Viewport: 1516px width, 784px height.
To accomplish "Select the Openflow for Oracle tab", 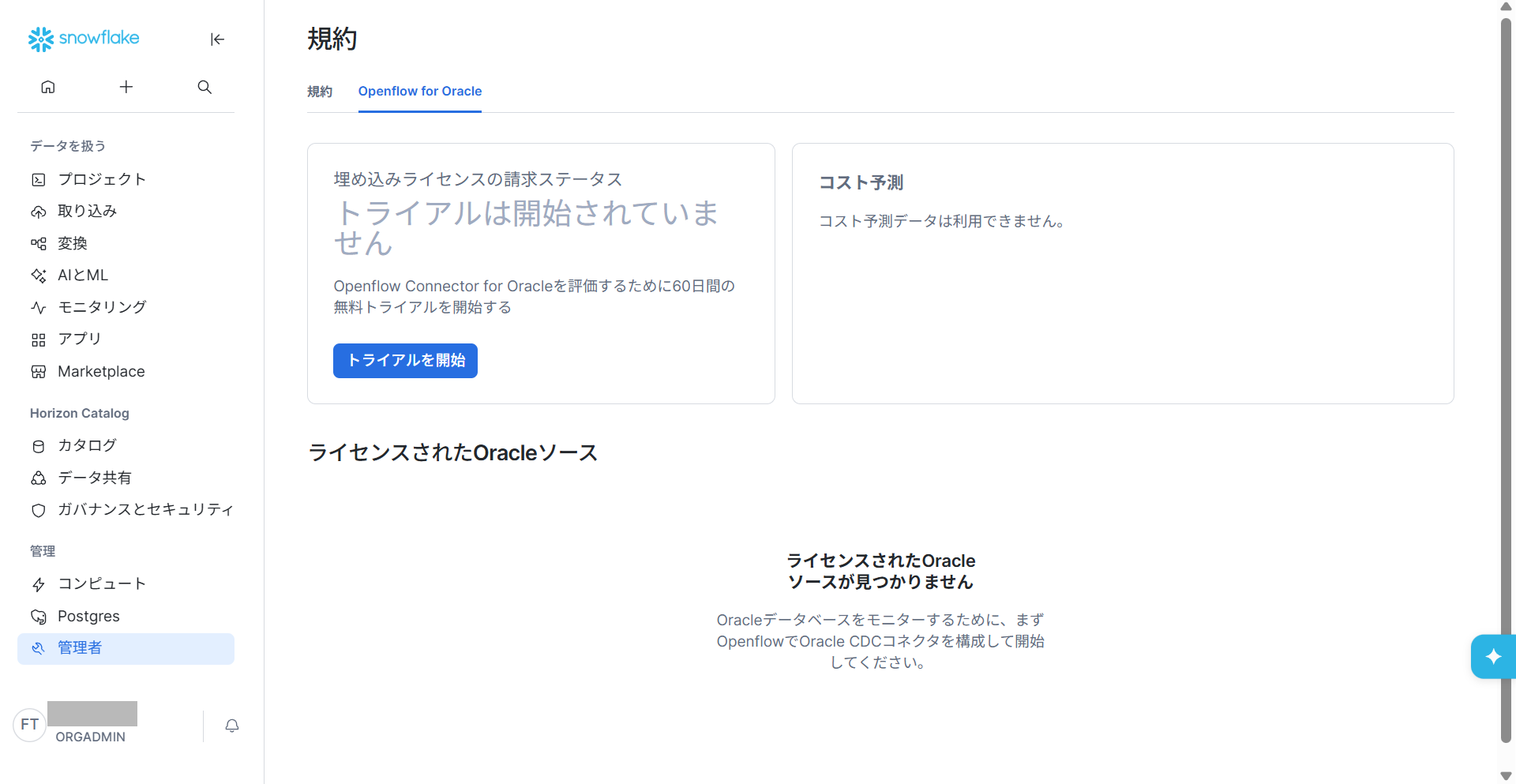I will 420,92.
